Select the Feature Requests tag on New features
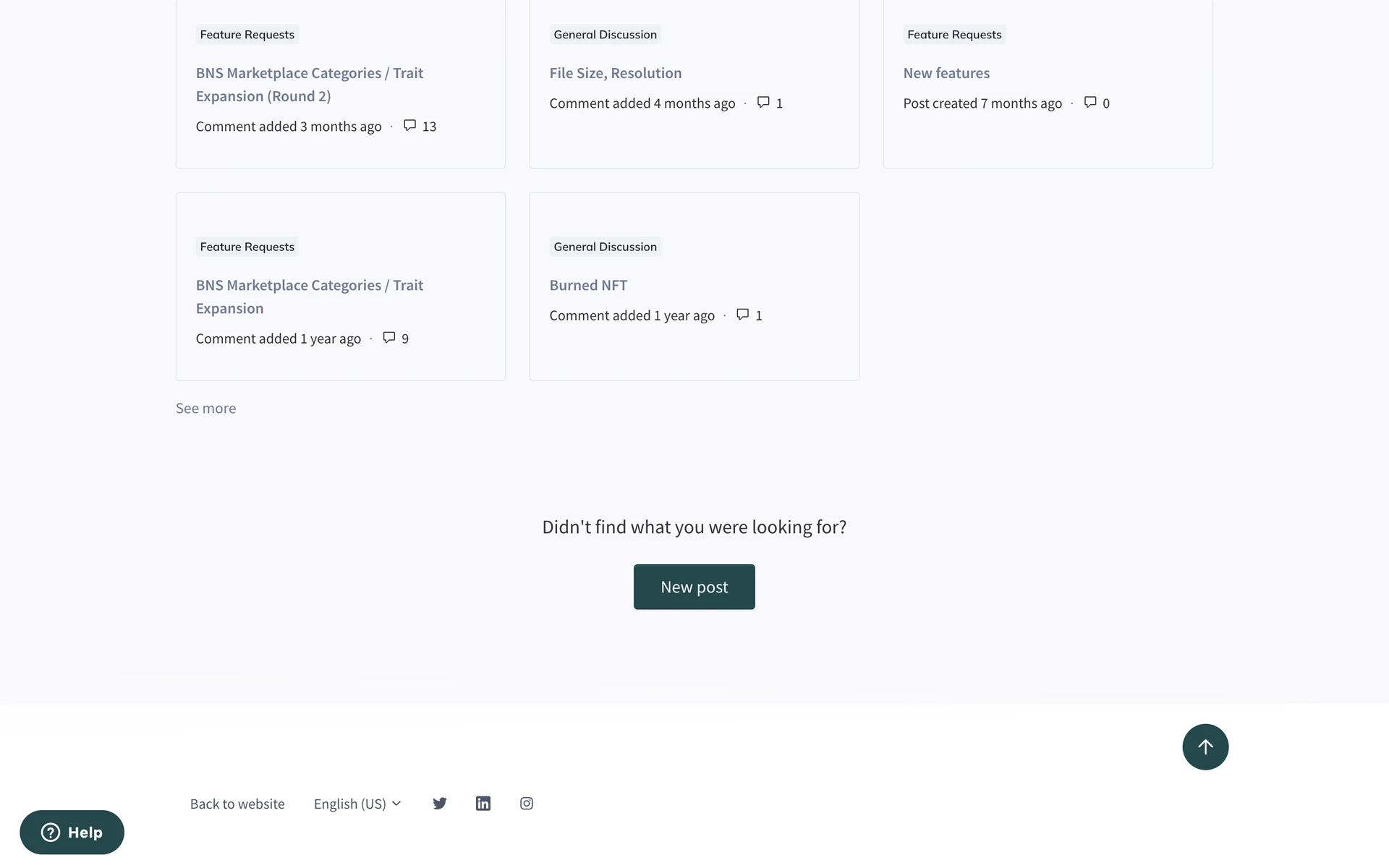 tap(954, 35)
